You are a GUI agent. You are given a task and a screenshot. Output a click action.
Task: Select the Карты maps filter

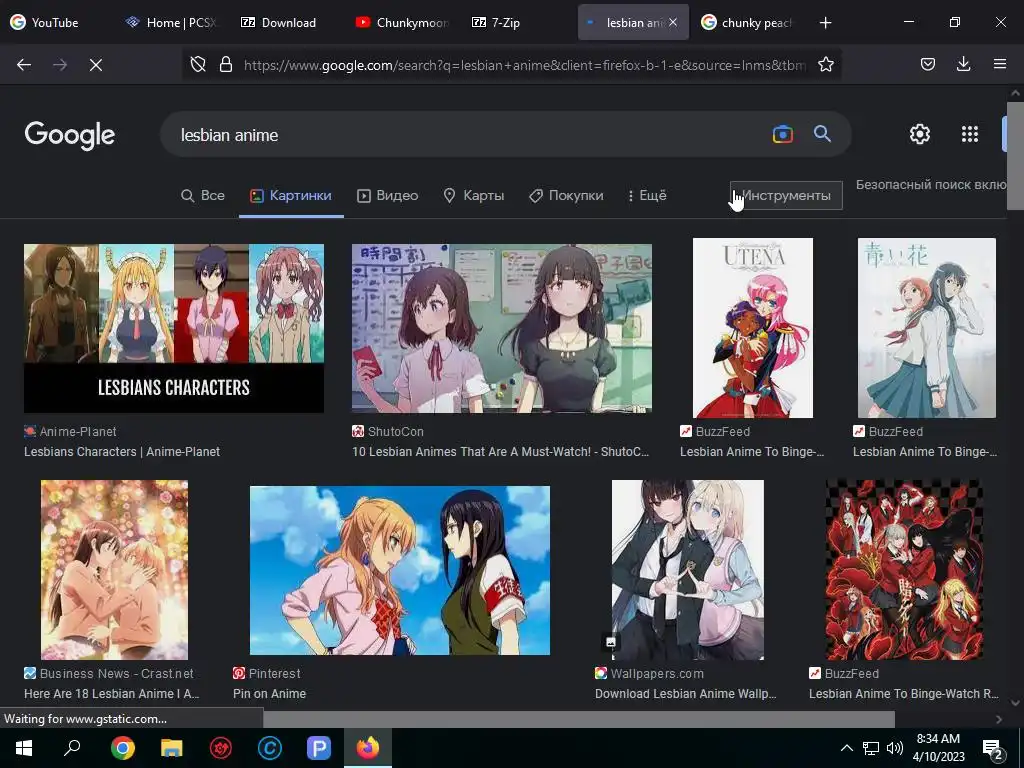(473, 195)
